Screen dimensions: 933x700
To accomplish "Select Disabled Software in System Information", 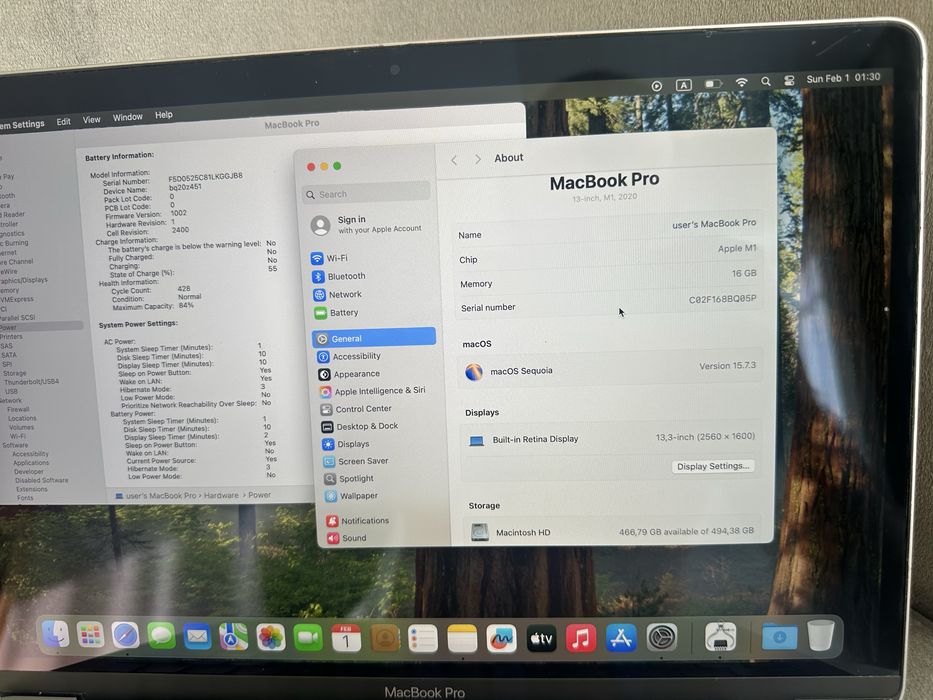I will tap(41, 480).
